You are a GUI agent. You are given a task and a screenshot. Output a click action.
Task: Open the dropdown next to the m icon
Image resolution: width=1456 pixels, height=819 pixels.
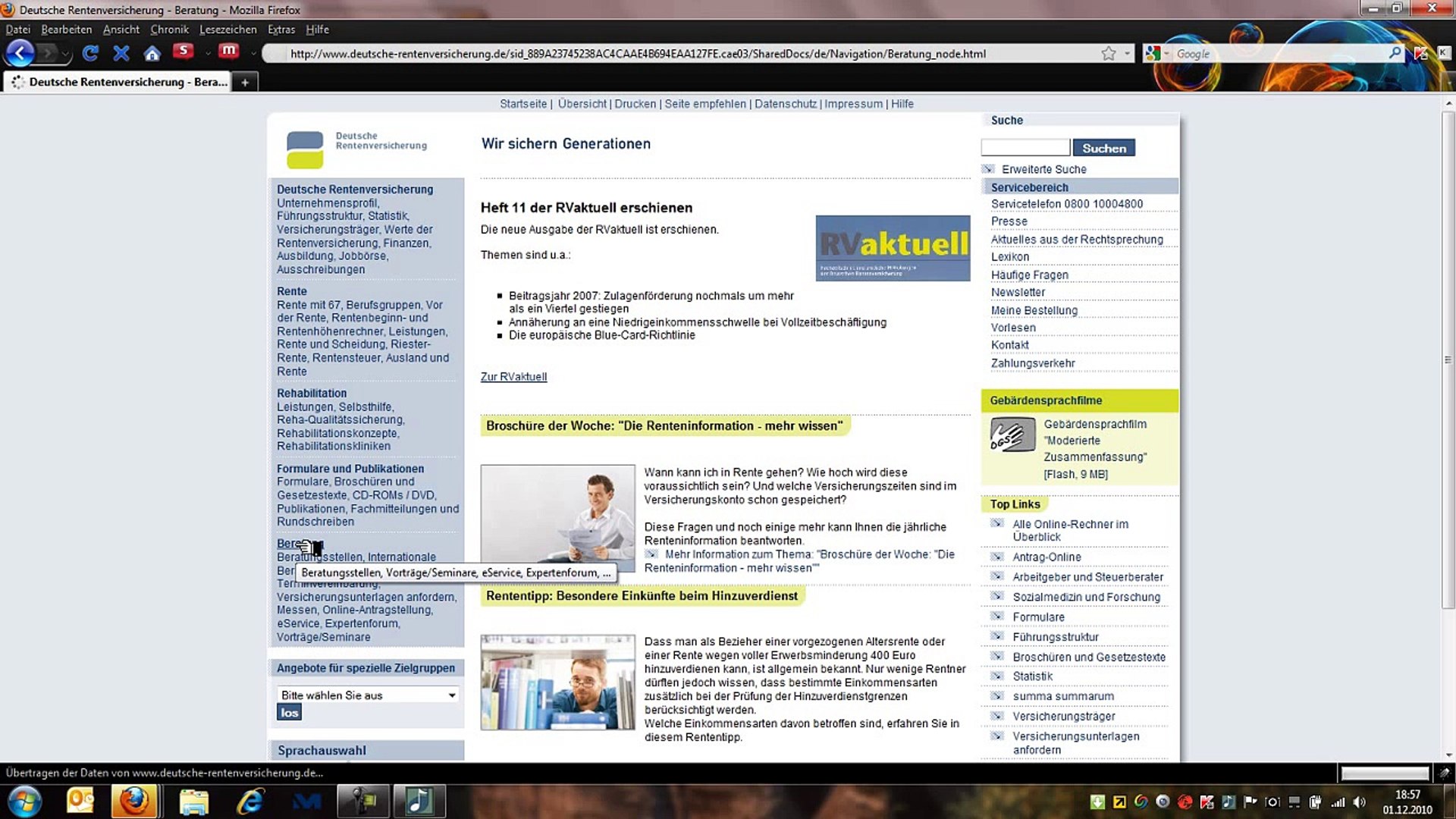253,53
